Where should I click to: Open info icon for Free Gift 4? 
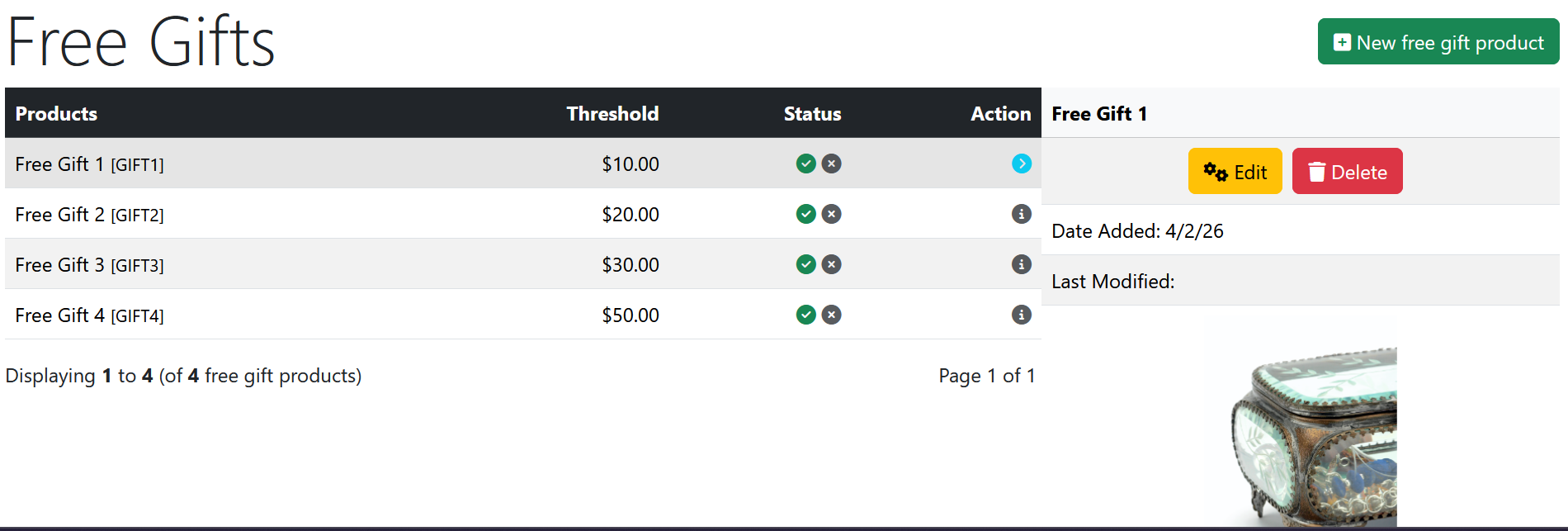point(1021,315)
